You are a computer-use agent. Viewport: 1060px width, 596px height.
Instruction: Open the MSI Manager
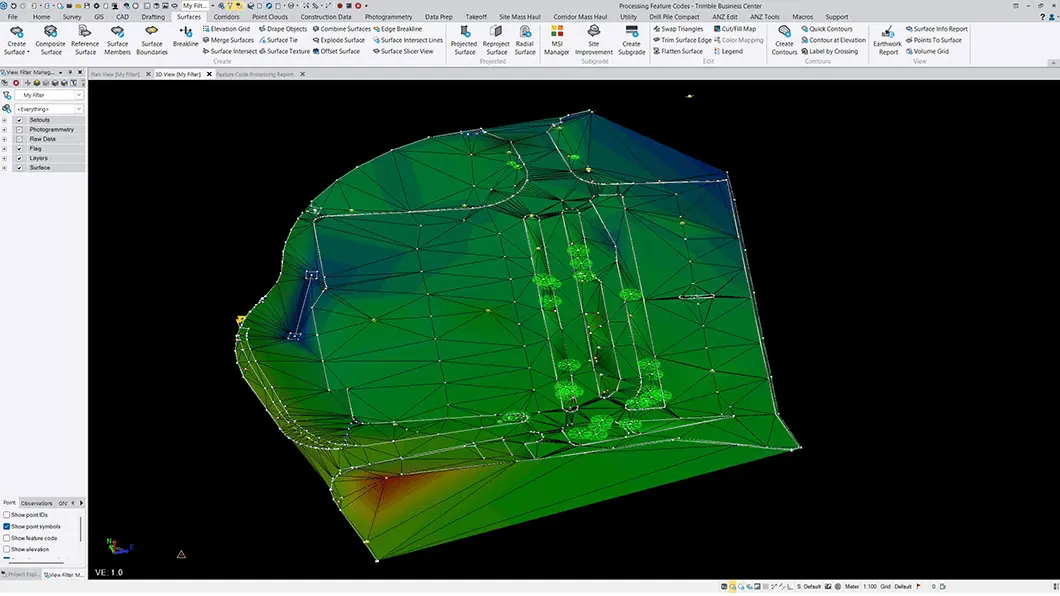click(x=556, y=33)
